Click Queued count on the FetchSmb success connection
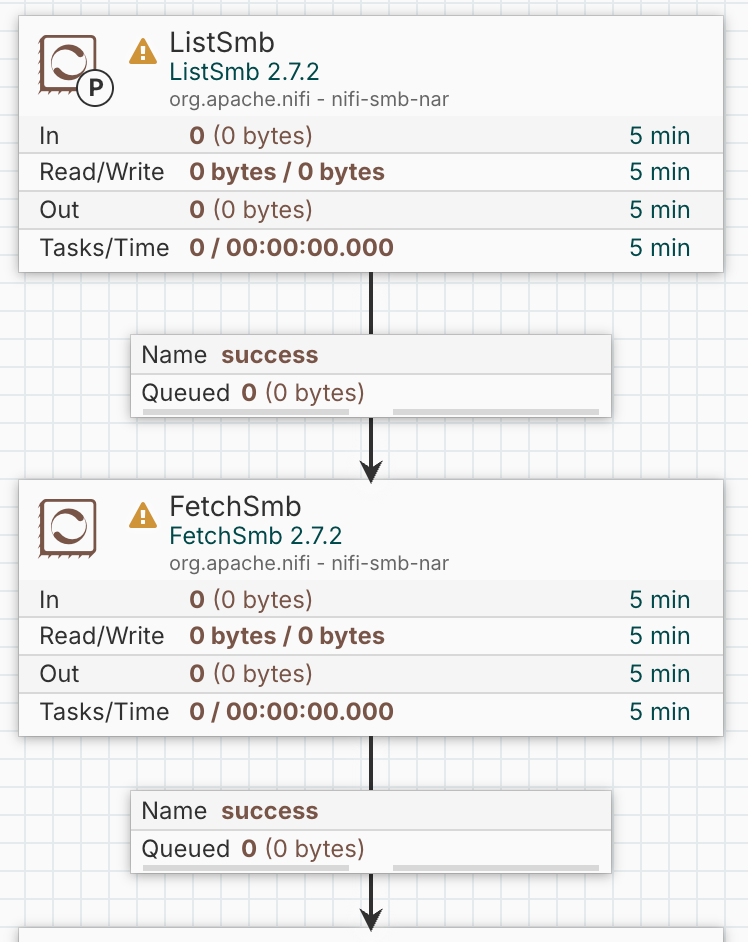Screen dimensions: 748x942 click(x=303, y=849)
